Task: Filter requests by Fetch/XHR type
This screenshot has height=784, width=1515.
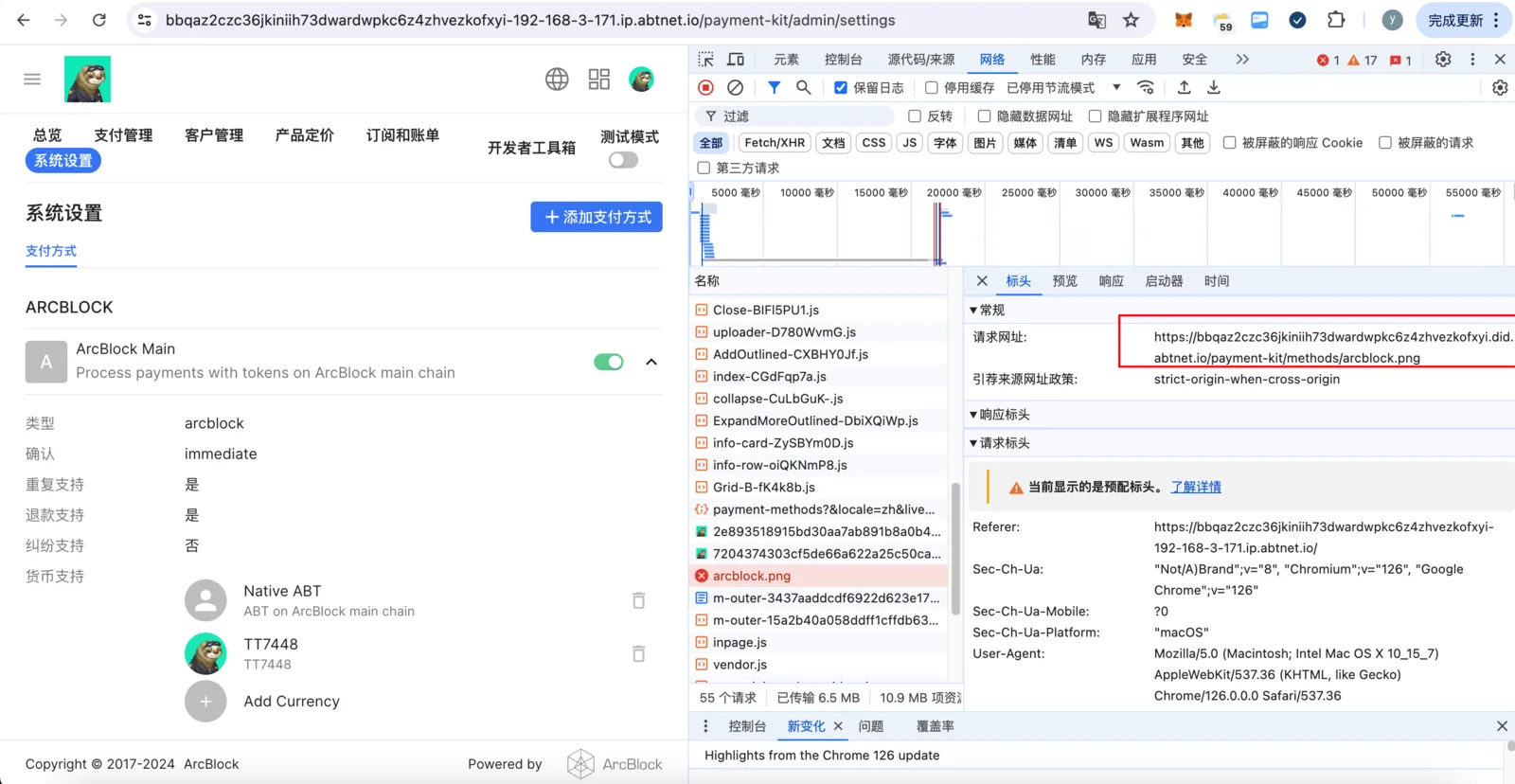Action: [x=775, y=143]
